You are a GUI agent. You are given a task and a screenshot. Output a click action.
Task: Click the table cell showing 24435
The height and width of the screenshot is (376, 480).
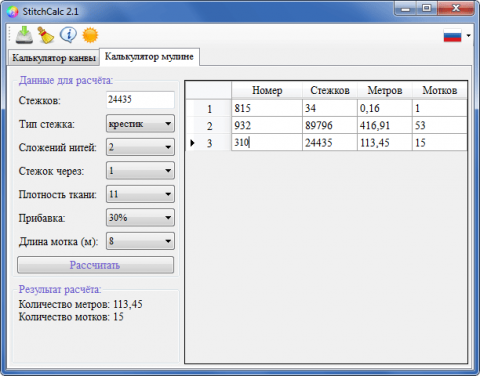[330, 143]
